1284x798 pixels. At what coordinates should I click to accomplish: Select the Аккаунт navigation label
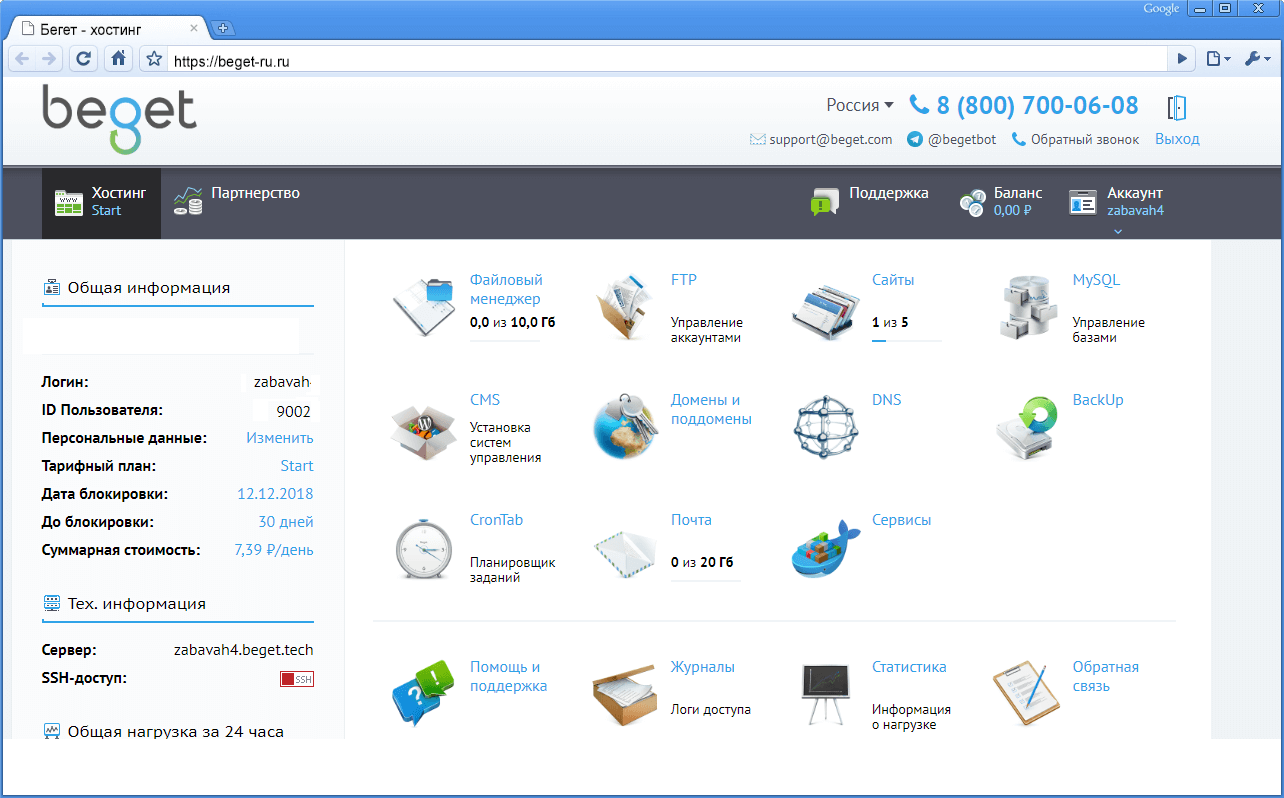point(1135,193)
